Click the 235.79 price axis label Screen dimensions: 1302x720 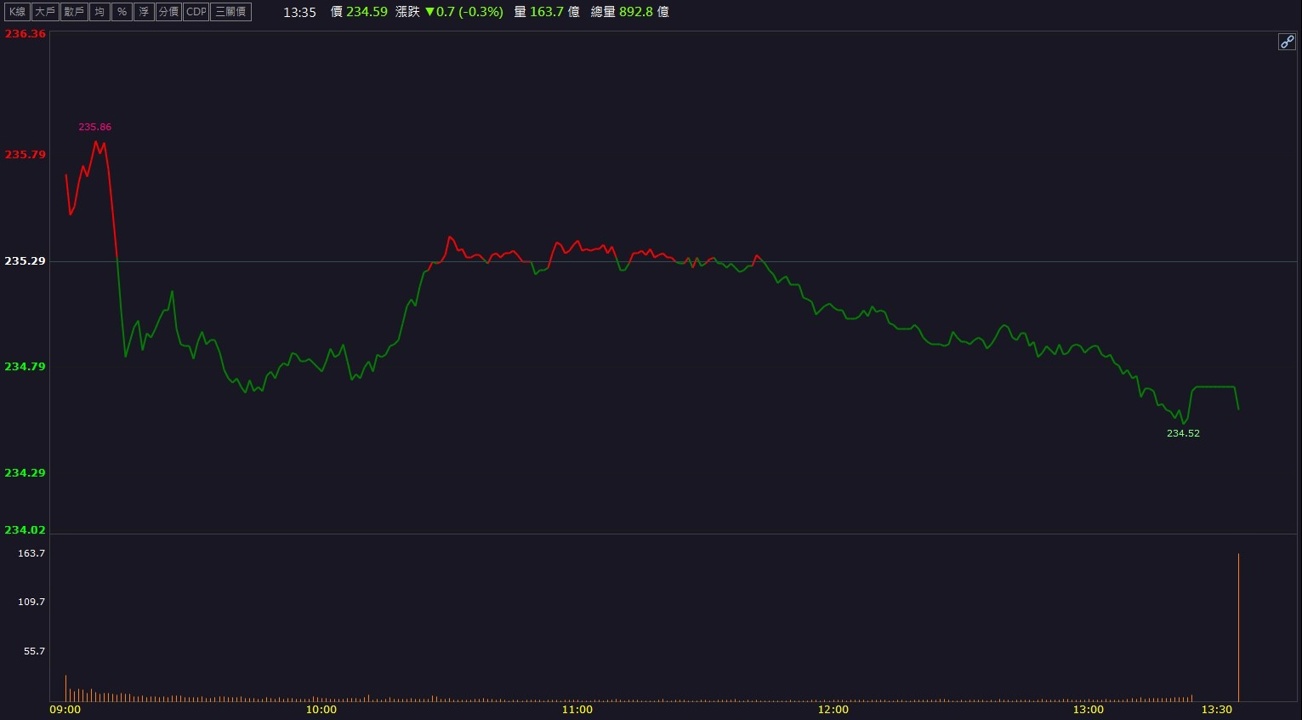(25, 155)
